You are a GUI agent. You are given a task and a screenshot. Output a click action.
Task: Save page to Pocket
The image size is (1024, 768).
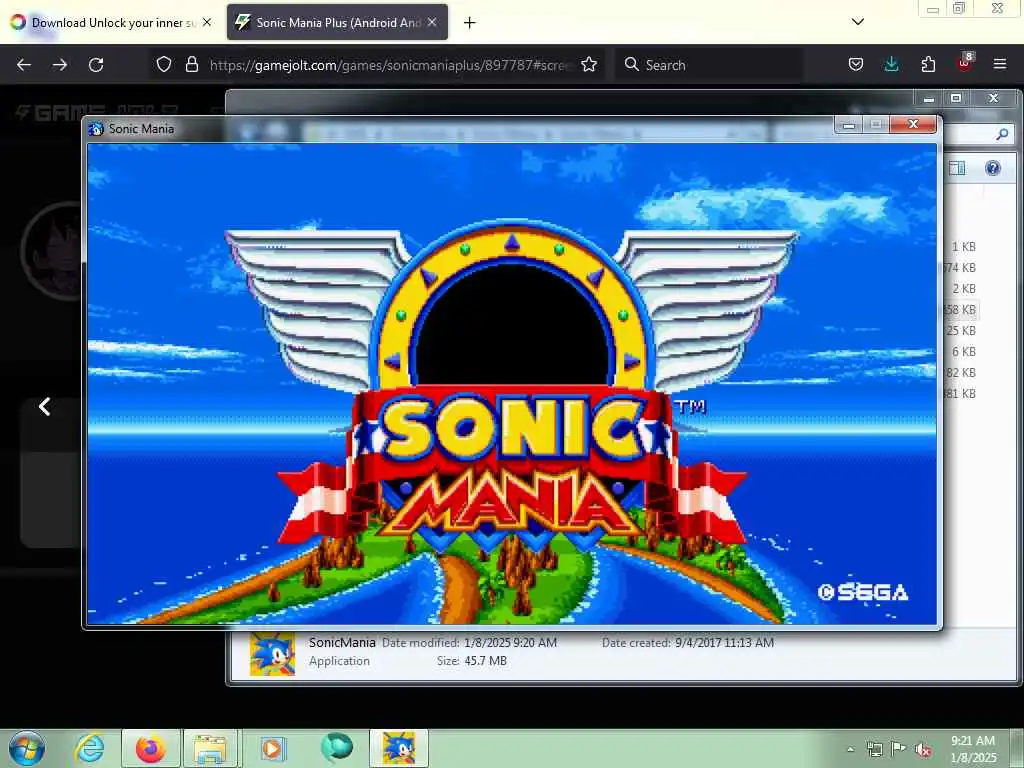coord(856,64)
